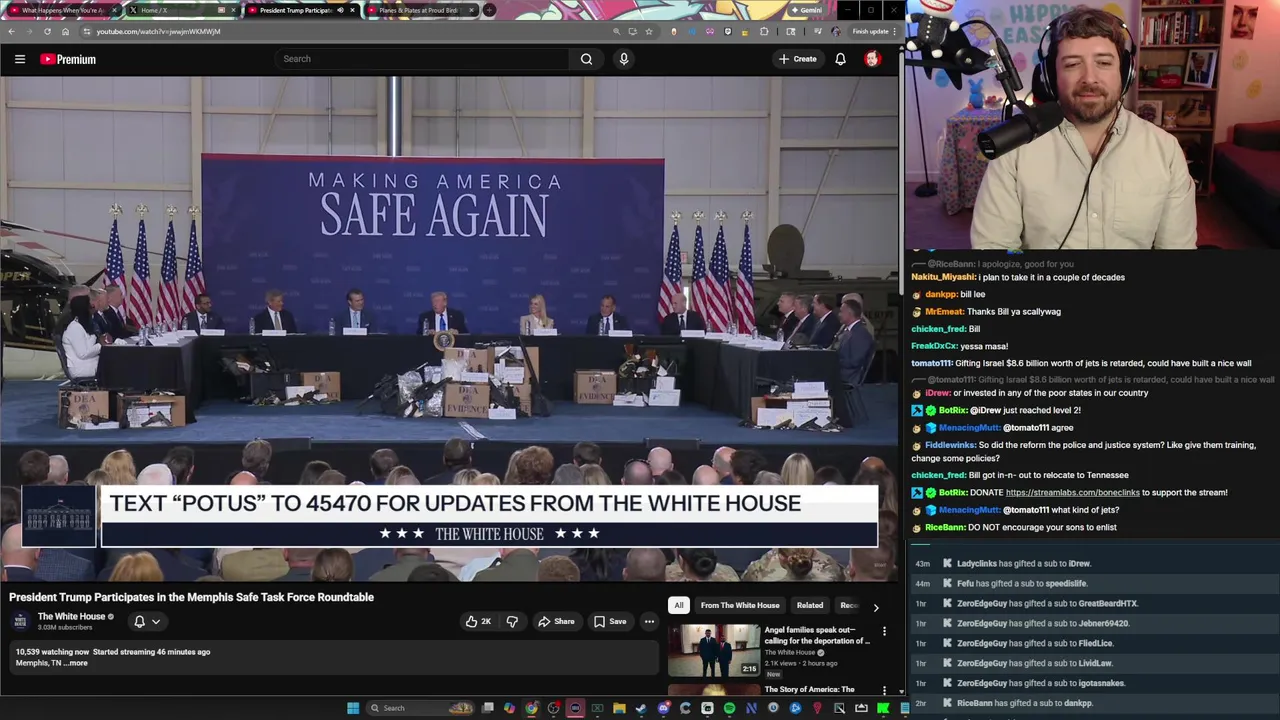Open Spotify from the taskbar
Screen dimensions: 1280x720
point(730,708)
